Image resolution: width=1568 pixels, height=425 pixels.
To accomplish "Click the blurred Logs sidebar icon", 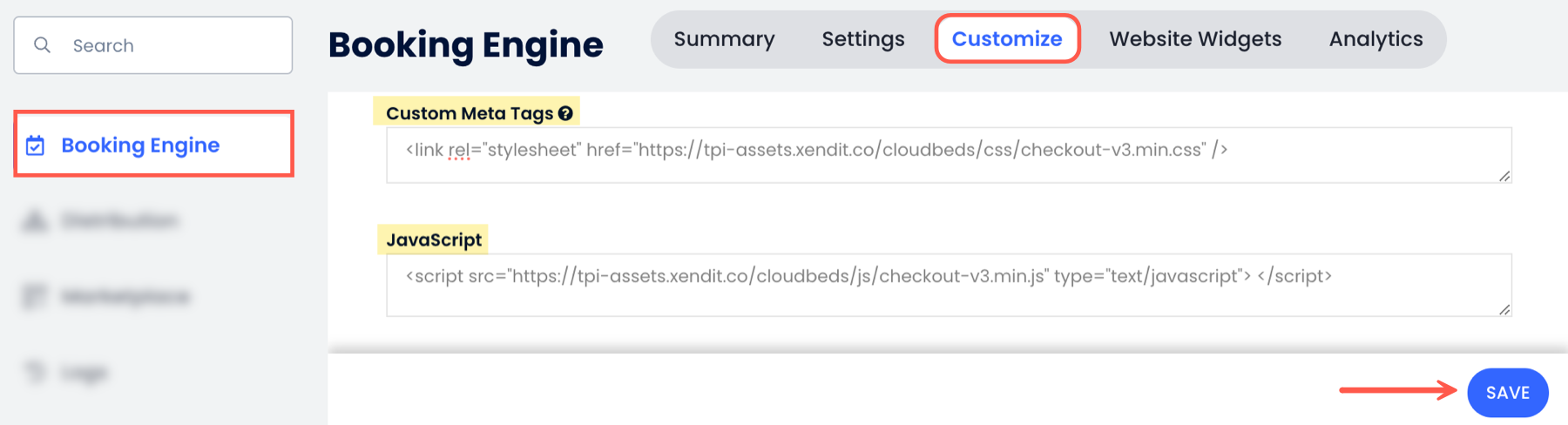I will 35,373.
